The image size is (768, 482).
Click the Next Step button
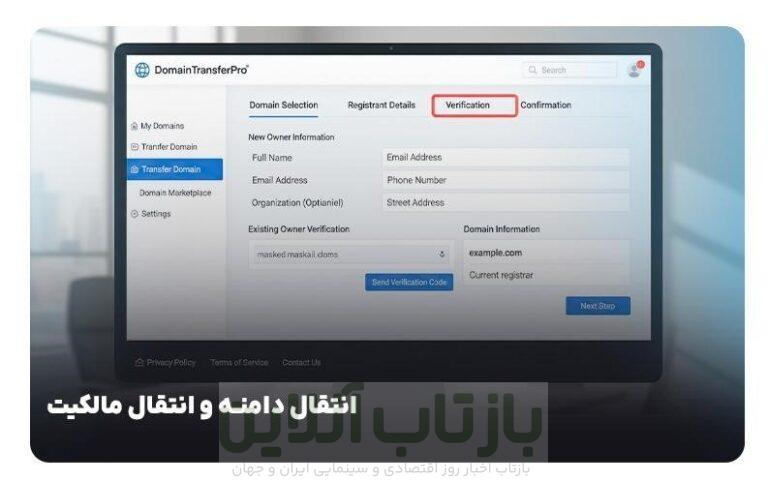coord(598,306)
